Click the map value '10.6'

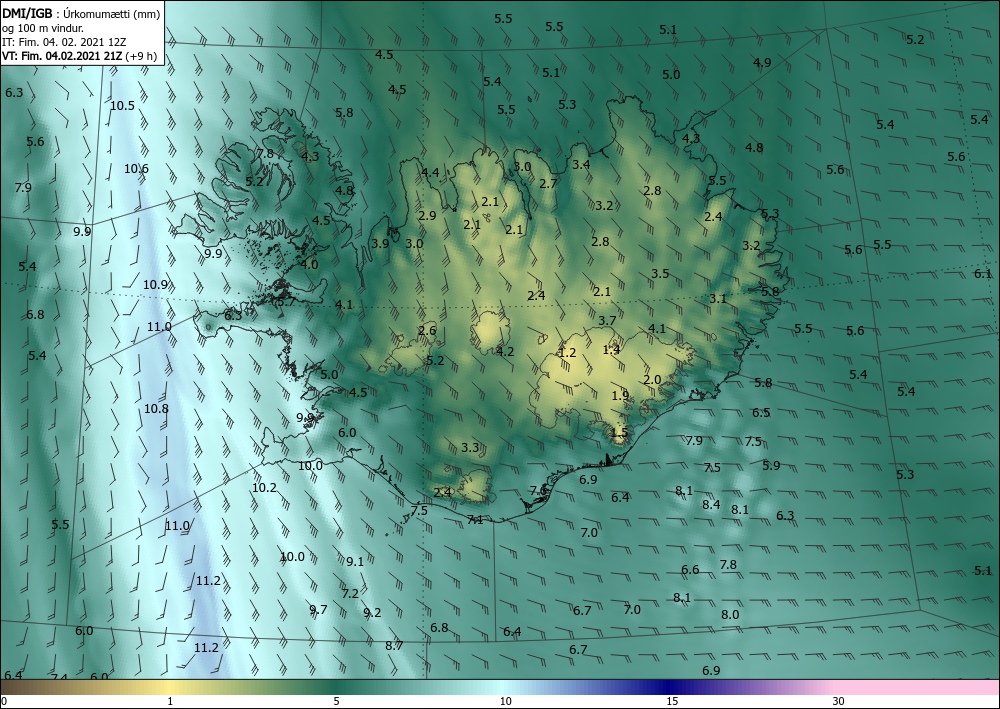point(136,169)
